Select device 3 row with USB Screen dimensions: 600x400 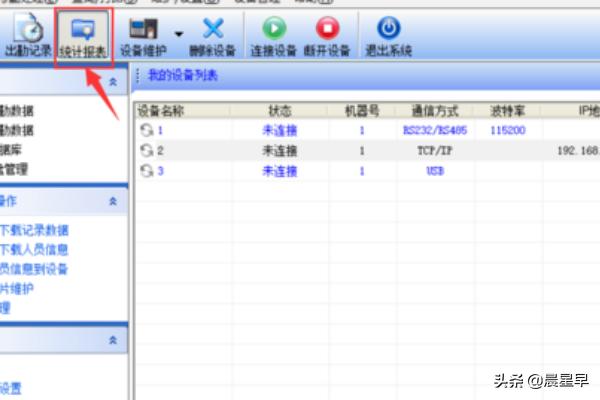pyautogui.click(x=300, y=171)
